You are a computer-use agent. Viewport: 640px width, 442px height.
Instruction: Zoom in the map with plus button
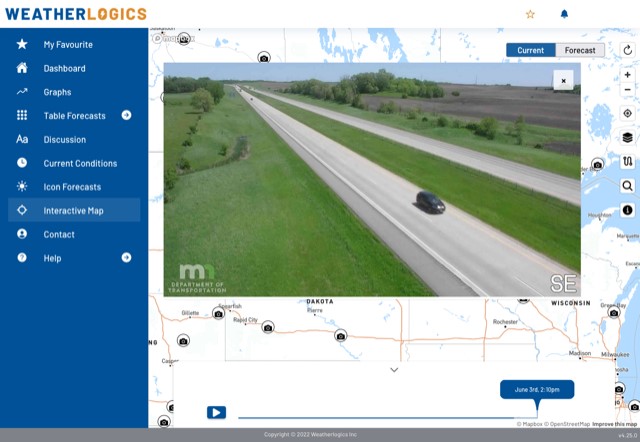click(628, 75)
